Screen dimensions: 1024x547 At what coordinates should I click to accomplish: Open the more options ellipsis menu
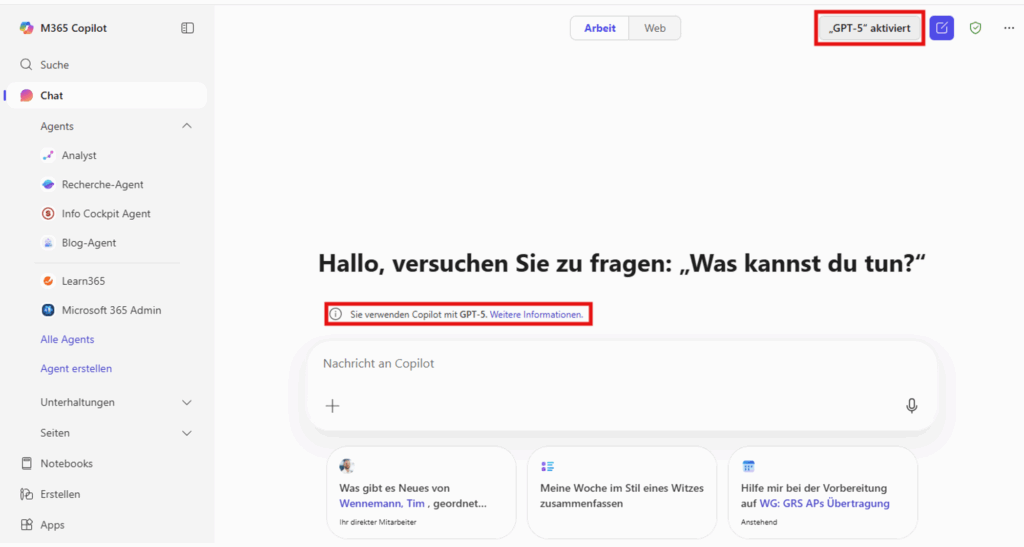[x=1009, y=28]
